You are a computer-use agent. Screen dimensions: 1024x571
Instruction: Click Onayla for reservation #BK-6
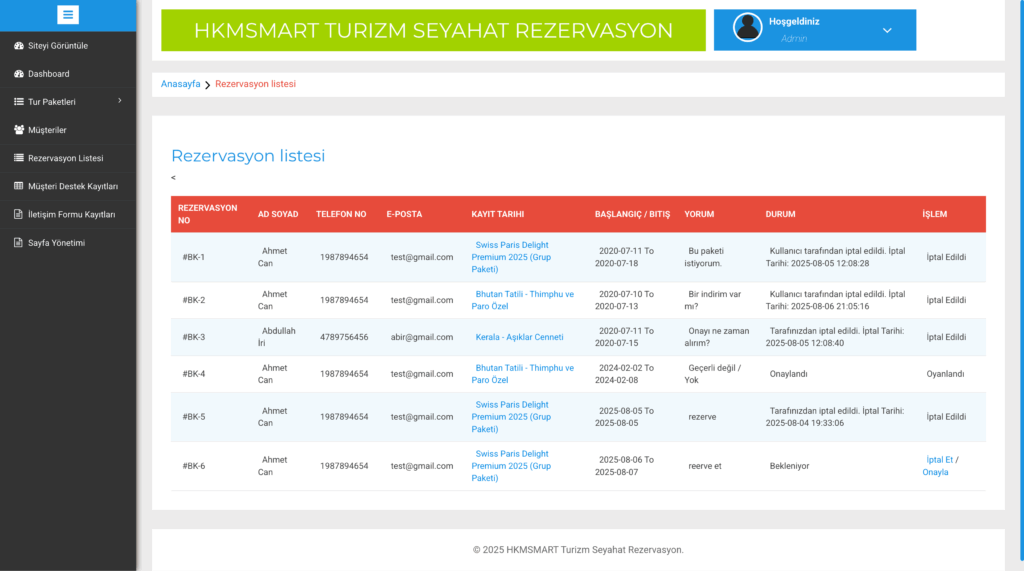pos(935,472)
